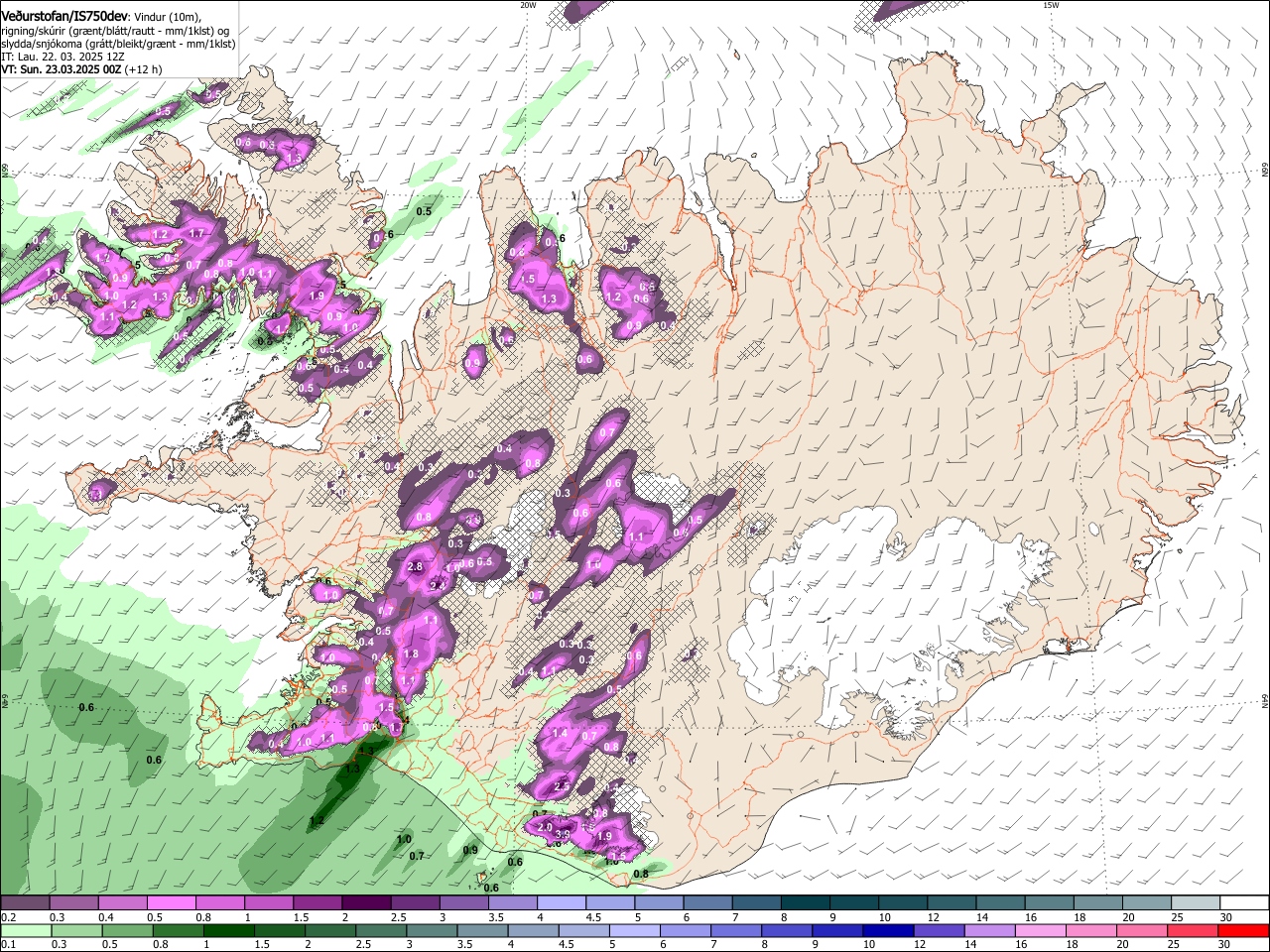Viewport: 1270px width, 952px height.
Task: Click the medium green 0.5 rain legend swatch
Action: point(129,930)
